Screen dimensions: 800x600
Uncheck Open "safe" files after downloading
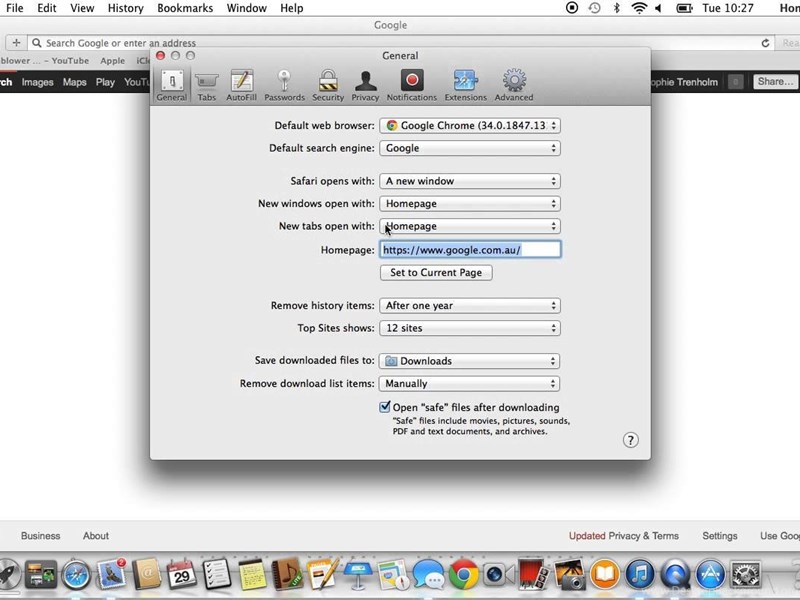[x=385, y=407]
